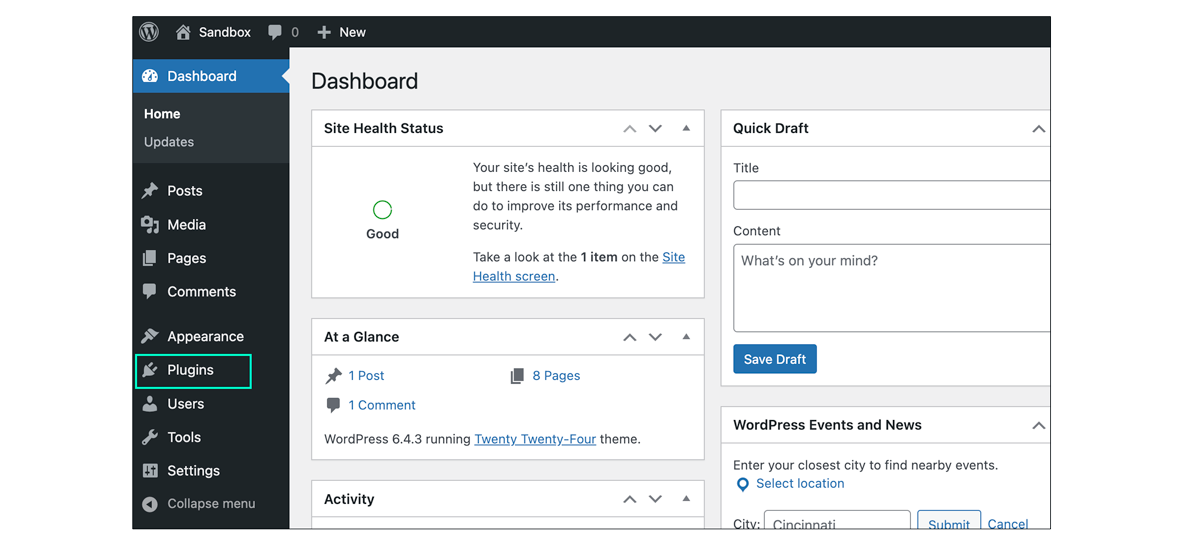Click the WordPress logo icon
Screen dimensions: 1200x550
(x=149, y=32)
